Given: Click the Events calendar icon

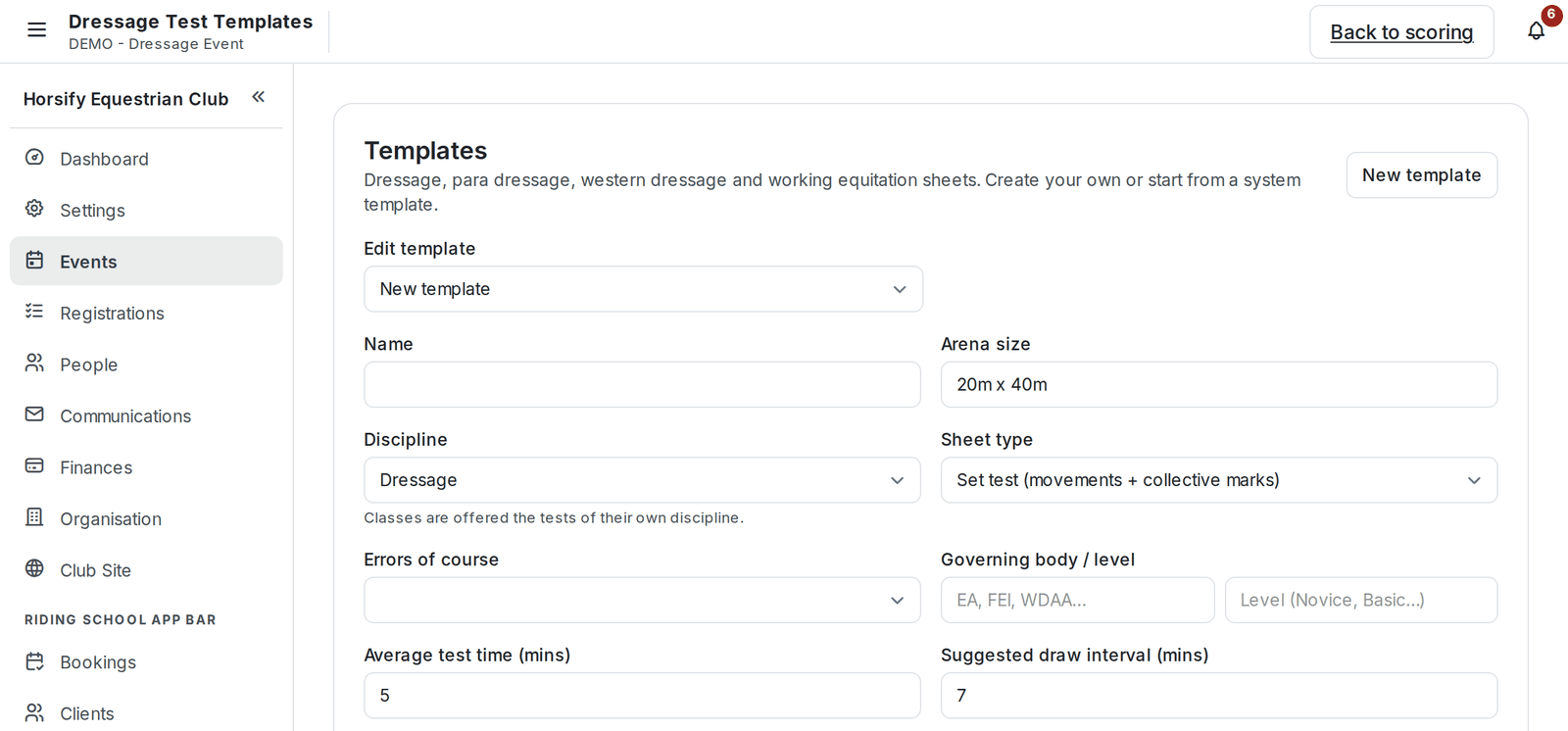Looking at the screenshot, I should click(34, 261).
